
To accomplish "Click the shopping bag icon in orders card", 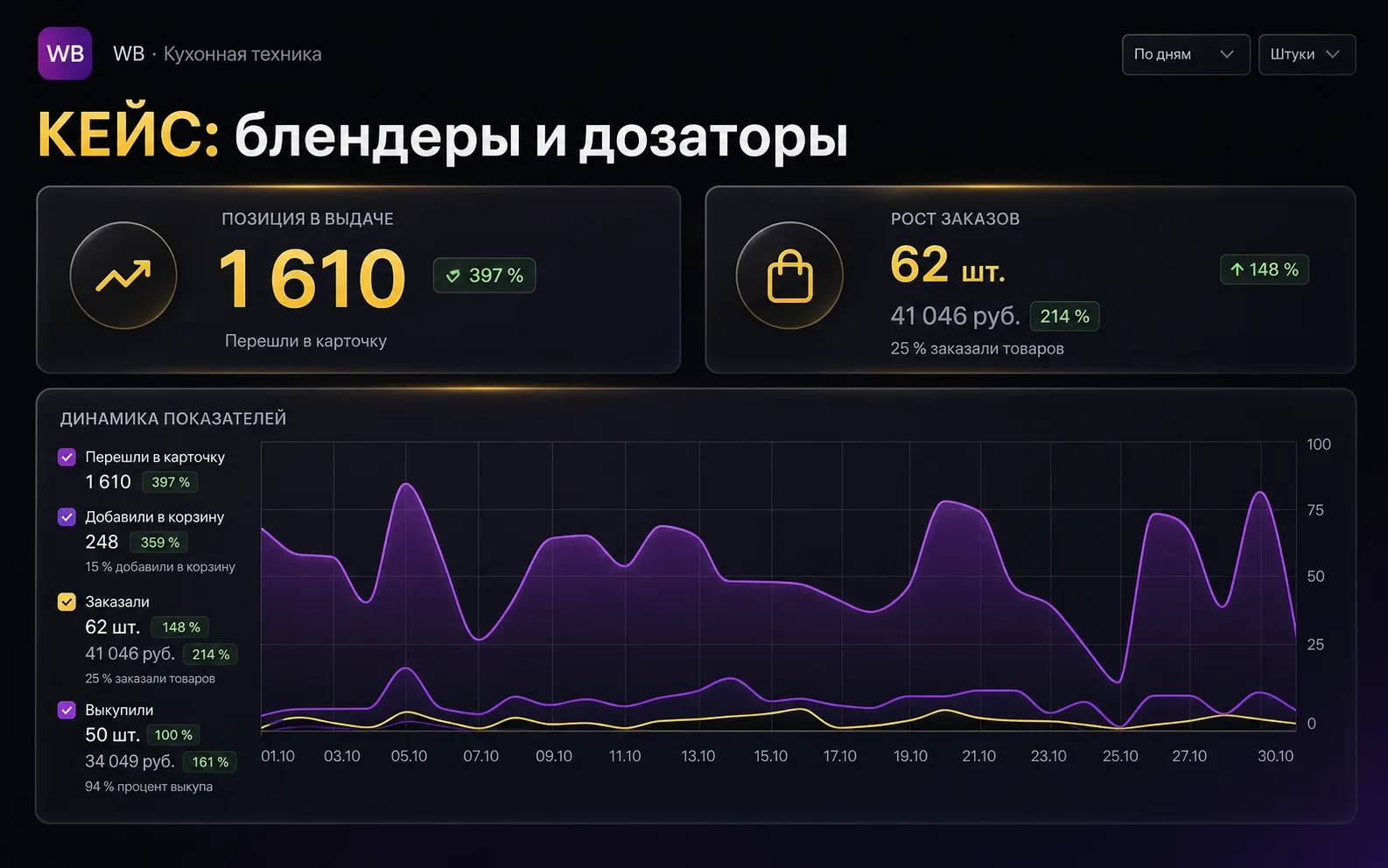I will [x=789, y=276].
